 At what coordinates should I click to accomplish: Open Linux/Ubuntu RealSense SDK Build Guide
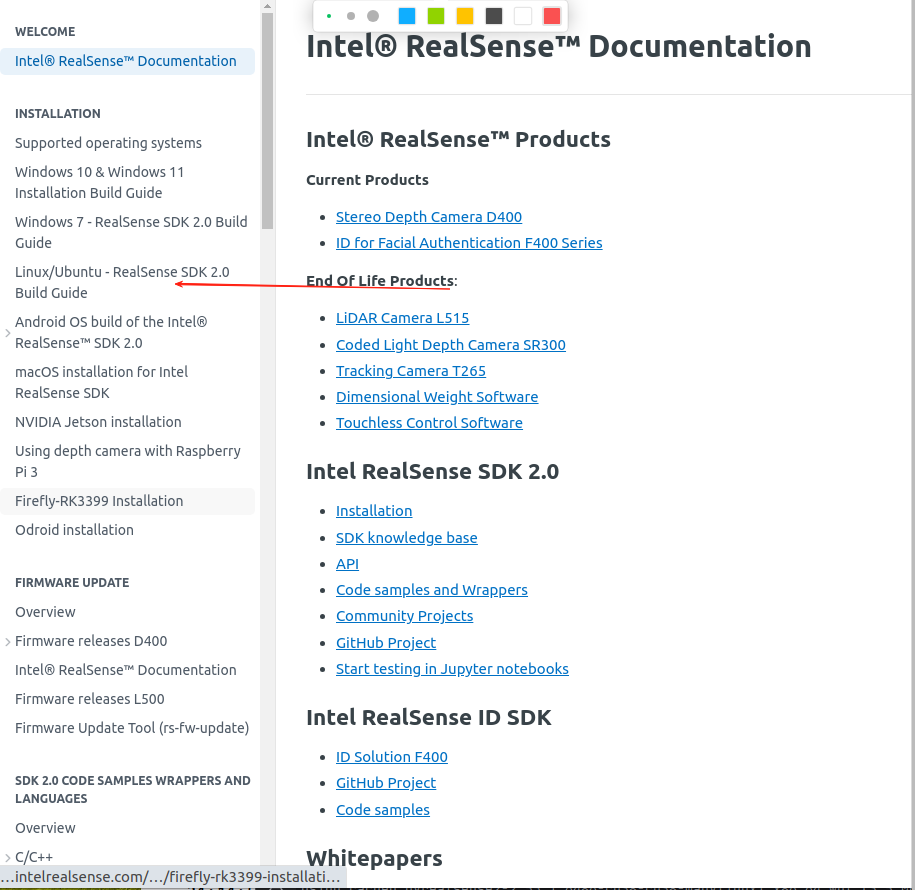[x=123, y=282]
